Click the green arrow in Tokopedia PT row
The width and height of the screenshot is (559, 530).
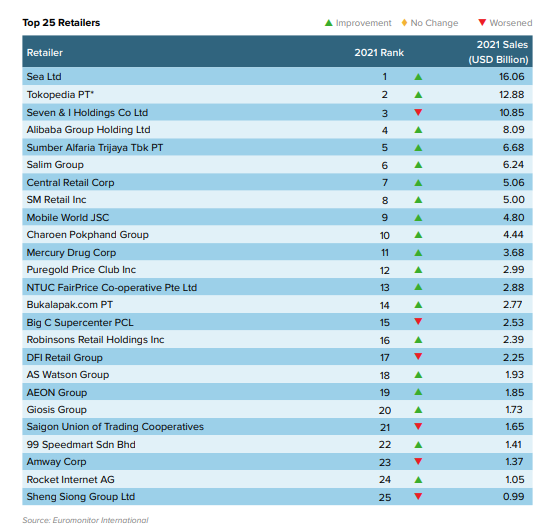(418, 94)
